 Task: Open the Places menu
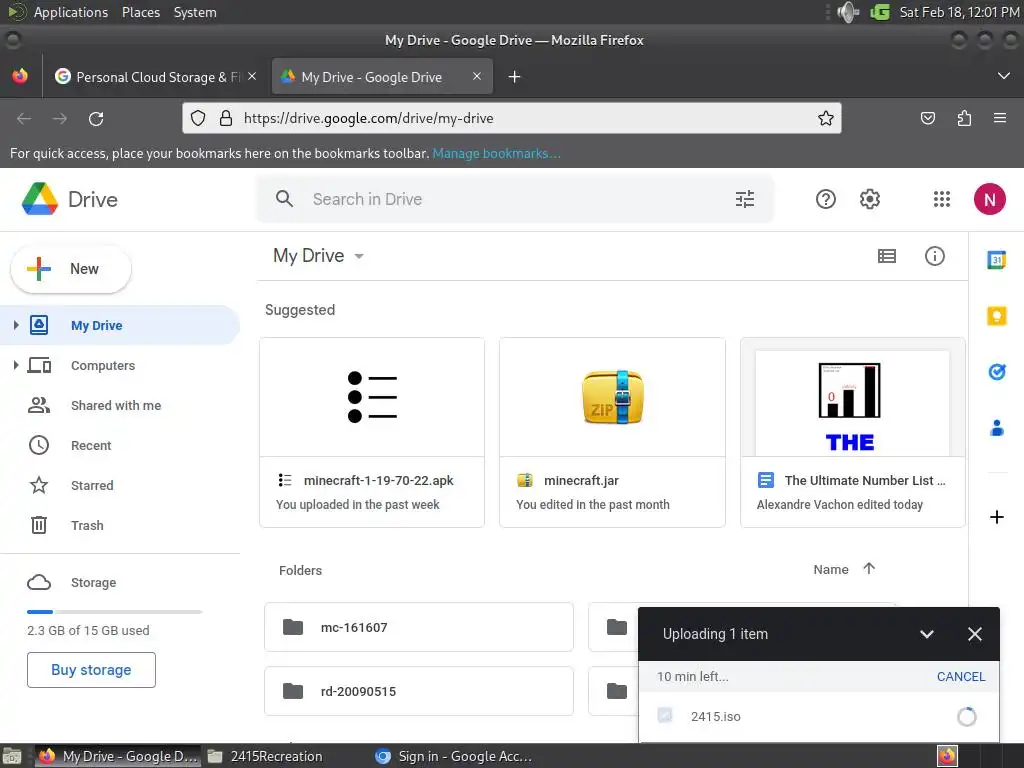coord(140,12)
